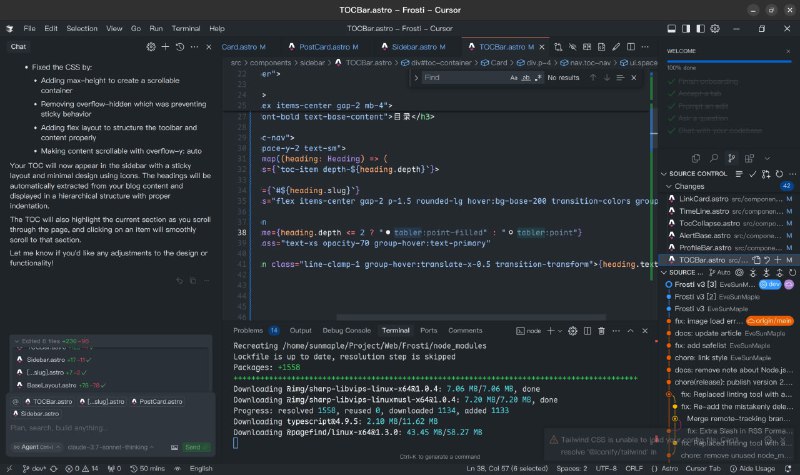
Task: Switch to the PostCard.astro tab
Action: tap(327, 46)
